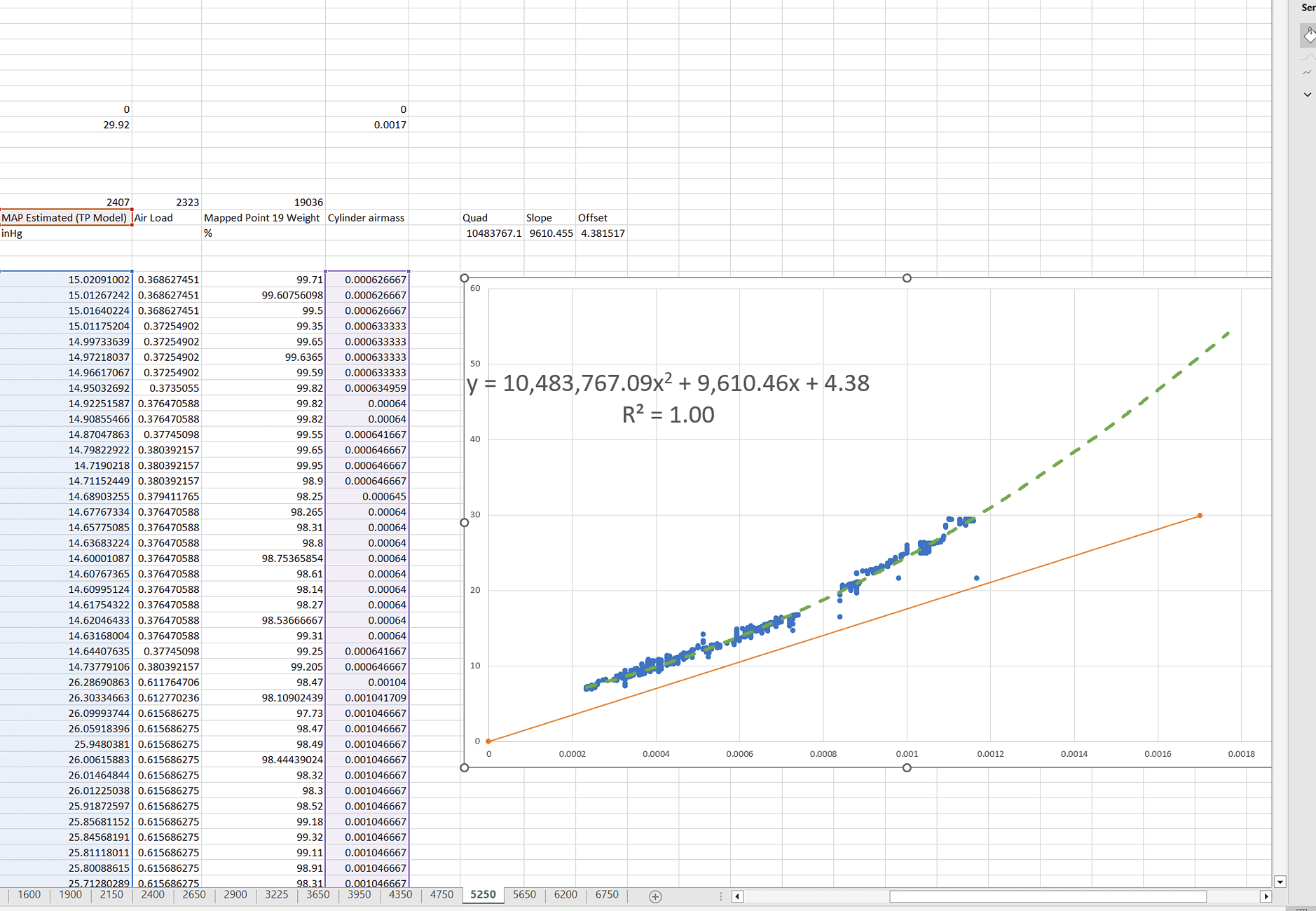Click the chart's bottom middle resize handle
This screenshot has width=1316, height=911.
coord(907,768)
